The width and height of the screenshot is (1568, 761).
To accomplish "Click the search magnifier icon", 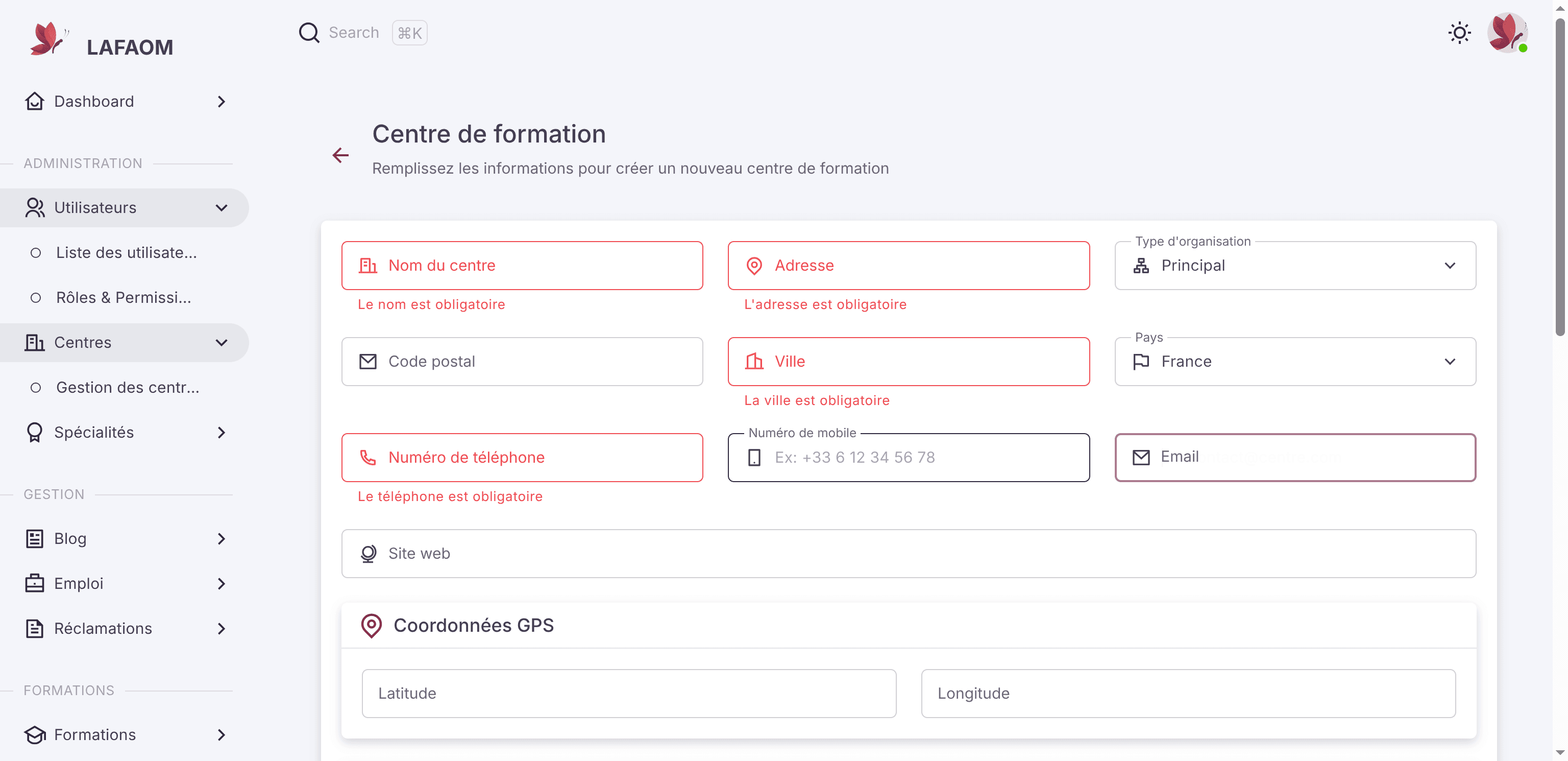I will (309, 33).
